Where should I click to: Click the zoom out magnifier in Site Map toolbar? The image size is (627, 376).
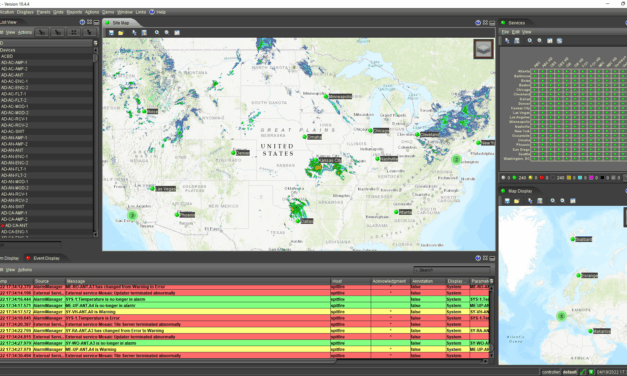167,33
